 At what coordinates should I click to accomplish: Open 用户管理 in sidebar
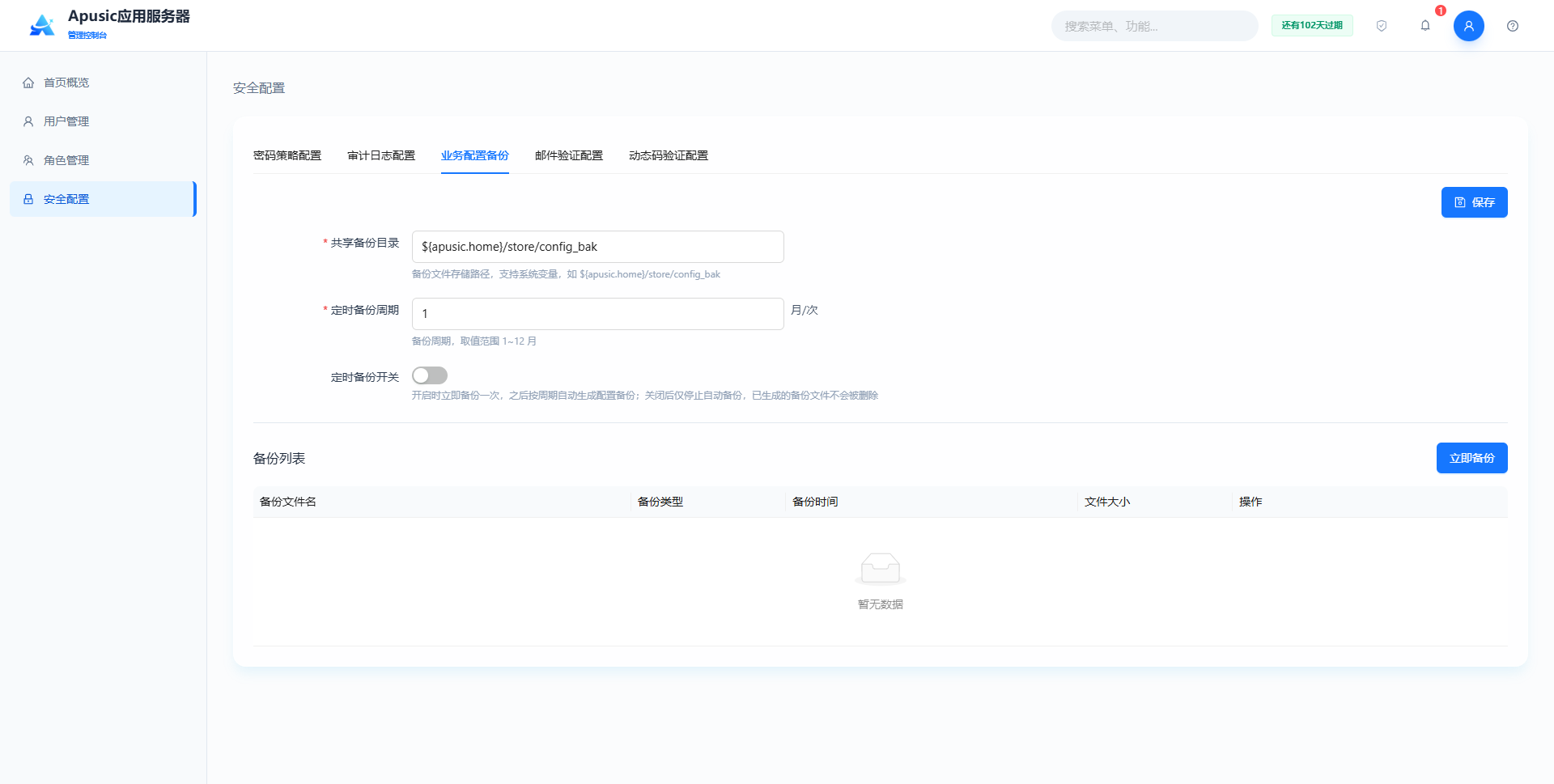pyautogui.click(x=103, y=121)
